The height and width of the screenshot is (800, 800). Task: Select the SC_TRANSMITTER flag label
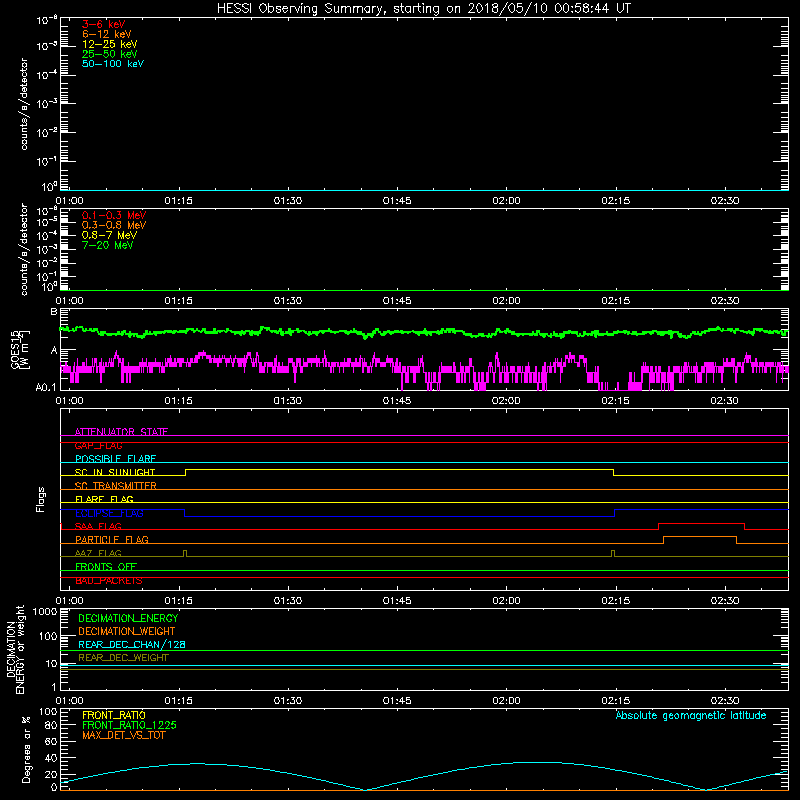pyautogui.click(x=116, y=486)
